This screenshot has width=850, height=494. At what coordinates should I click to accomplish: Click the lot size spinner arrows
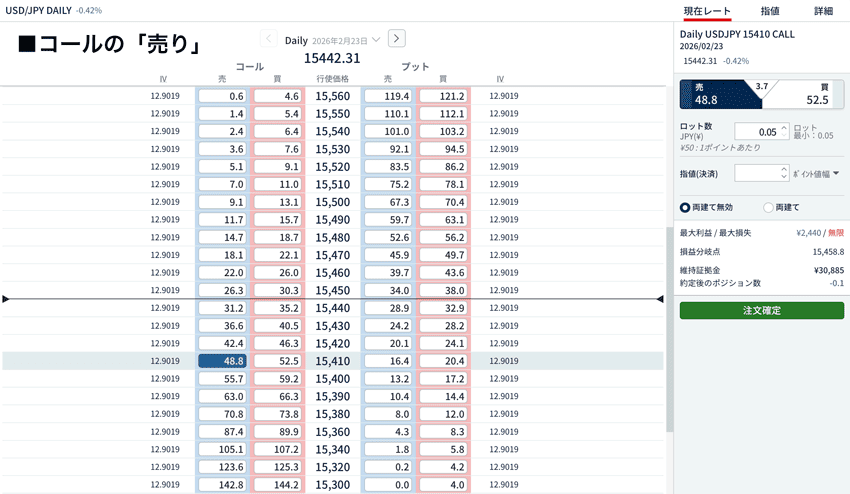[x=784, y=131]
